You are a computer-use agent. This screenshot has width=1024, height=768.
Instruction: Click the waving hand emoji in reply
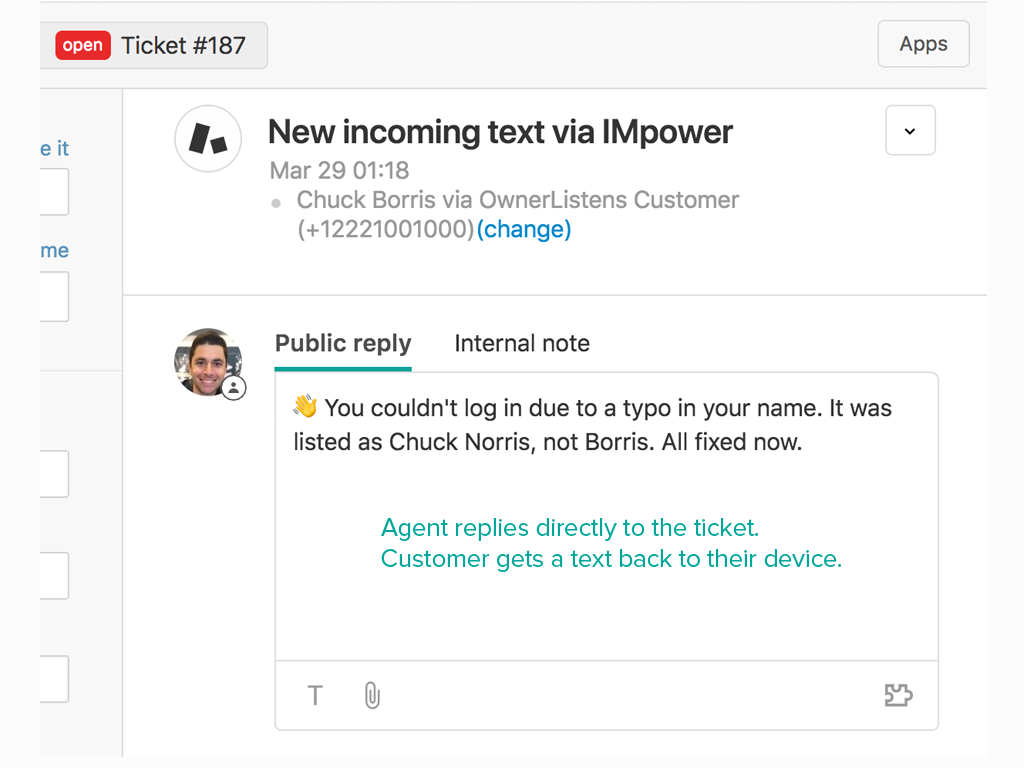[305, 407]
